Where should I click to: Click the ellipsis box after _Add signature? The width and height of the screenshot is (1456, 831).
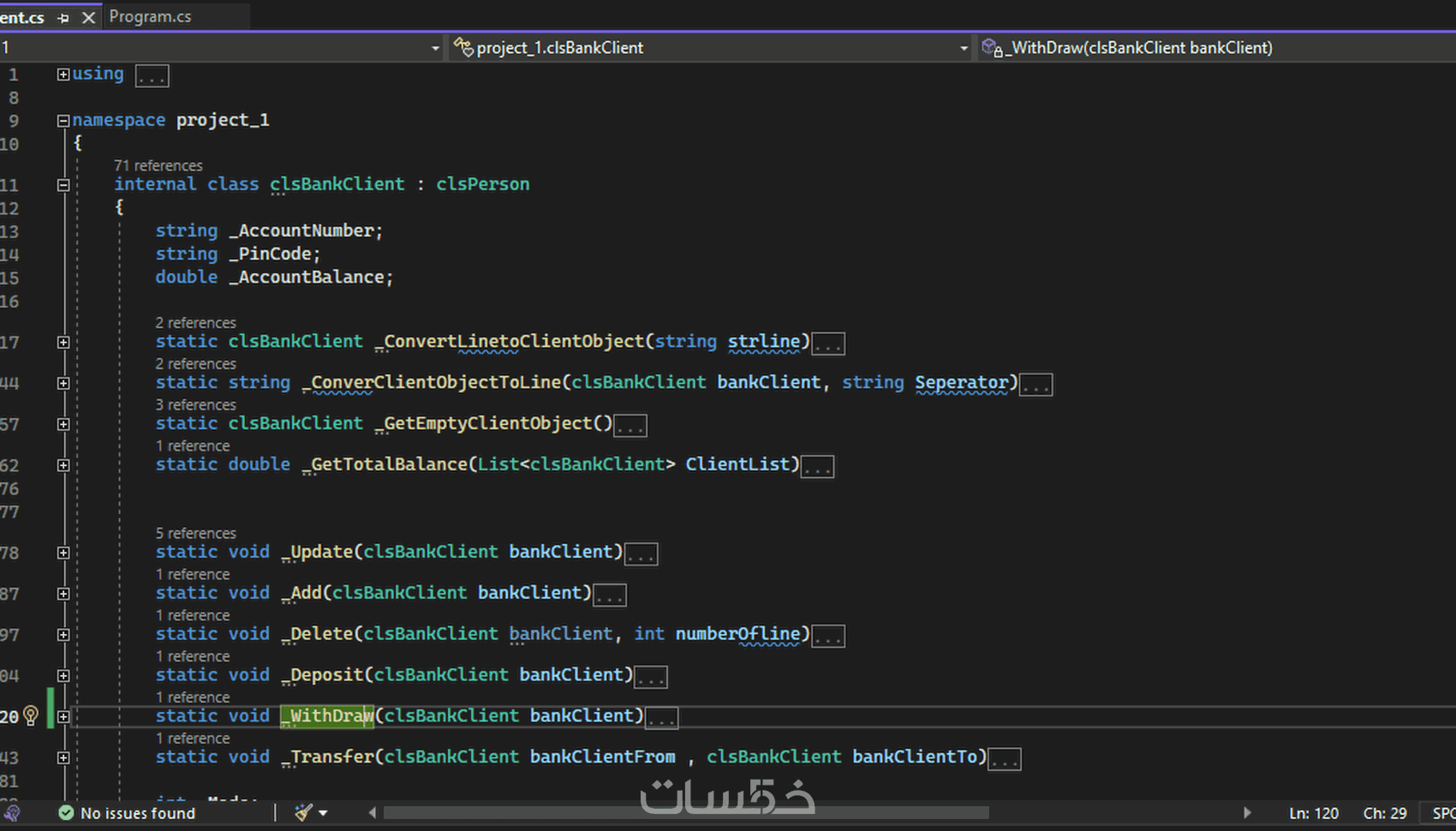click(610, 595)
